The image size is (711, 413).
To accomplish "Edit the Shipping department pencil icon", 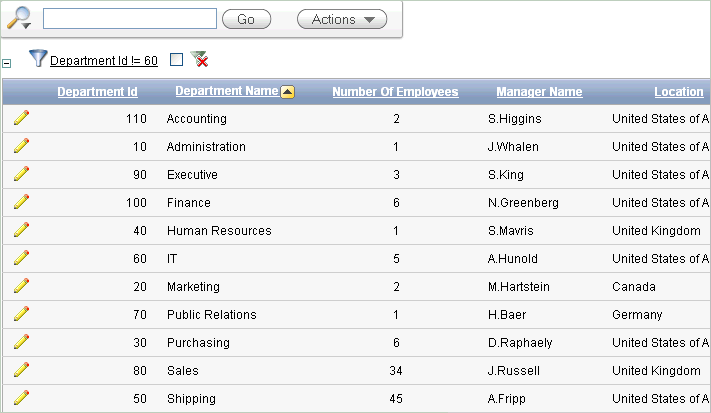I will pos(21,398).
